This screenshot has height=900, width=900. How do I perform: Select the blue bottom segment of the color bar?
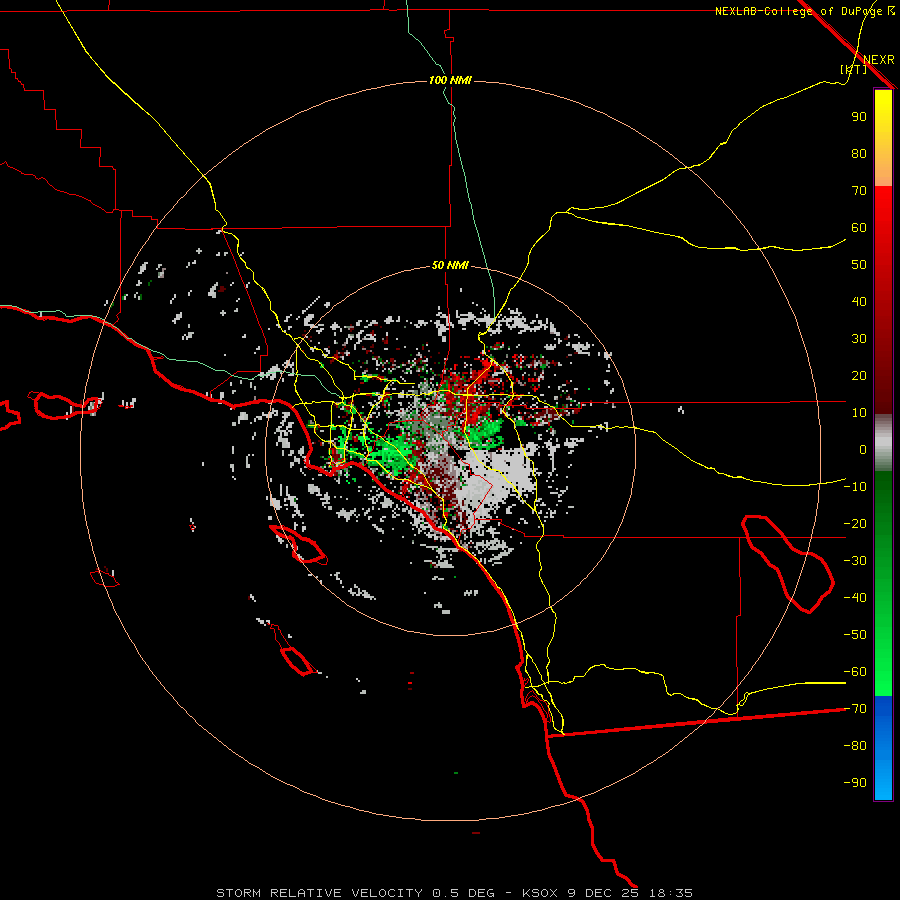coord(883,748)
